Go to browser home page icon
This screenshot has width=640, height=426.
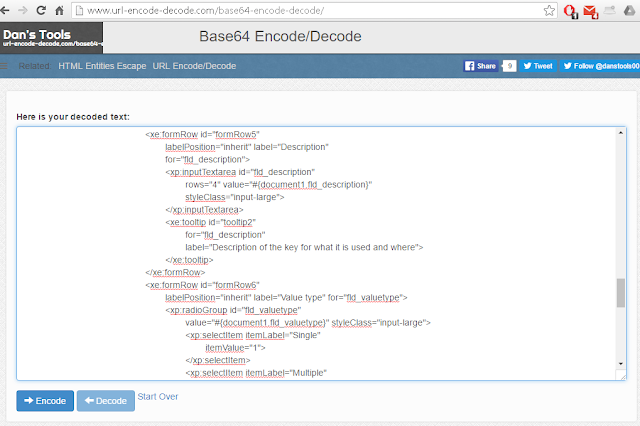pos(60,11)
